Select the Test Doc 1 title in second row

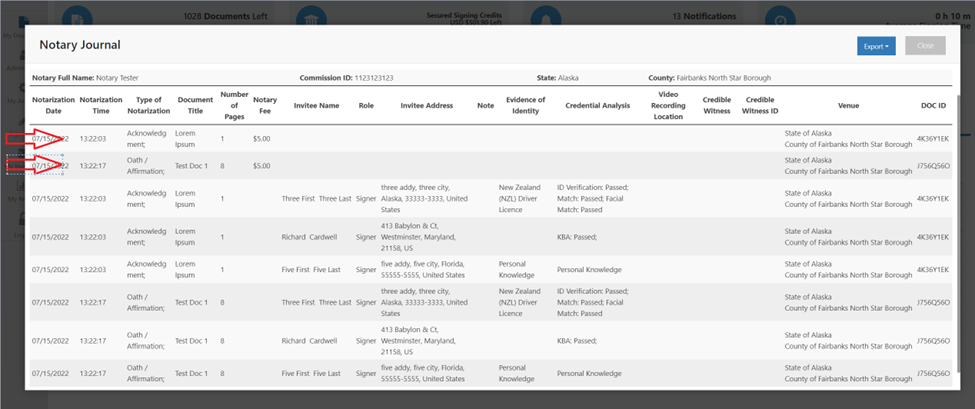(192, 166)
